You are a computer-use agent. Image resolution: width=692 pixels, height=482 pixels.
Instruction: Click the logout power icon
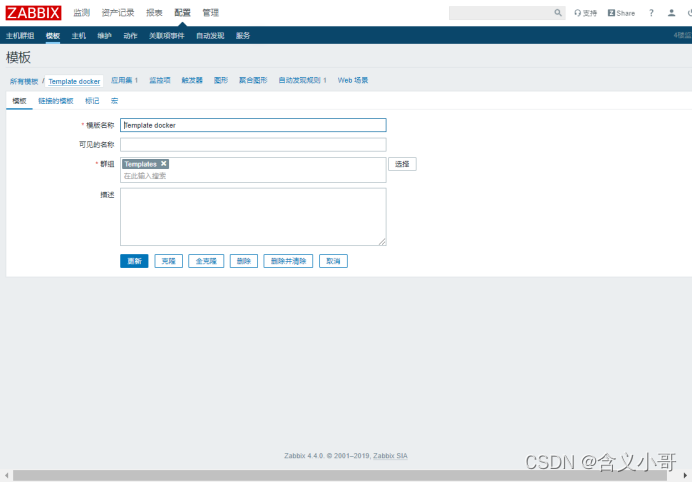[x=689, y=13]
